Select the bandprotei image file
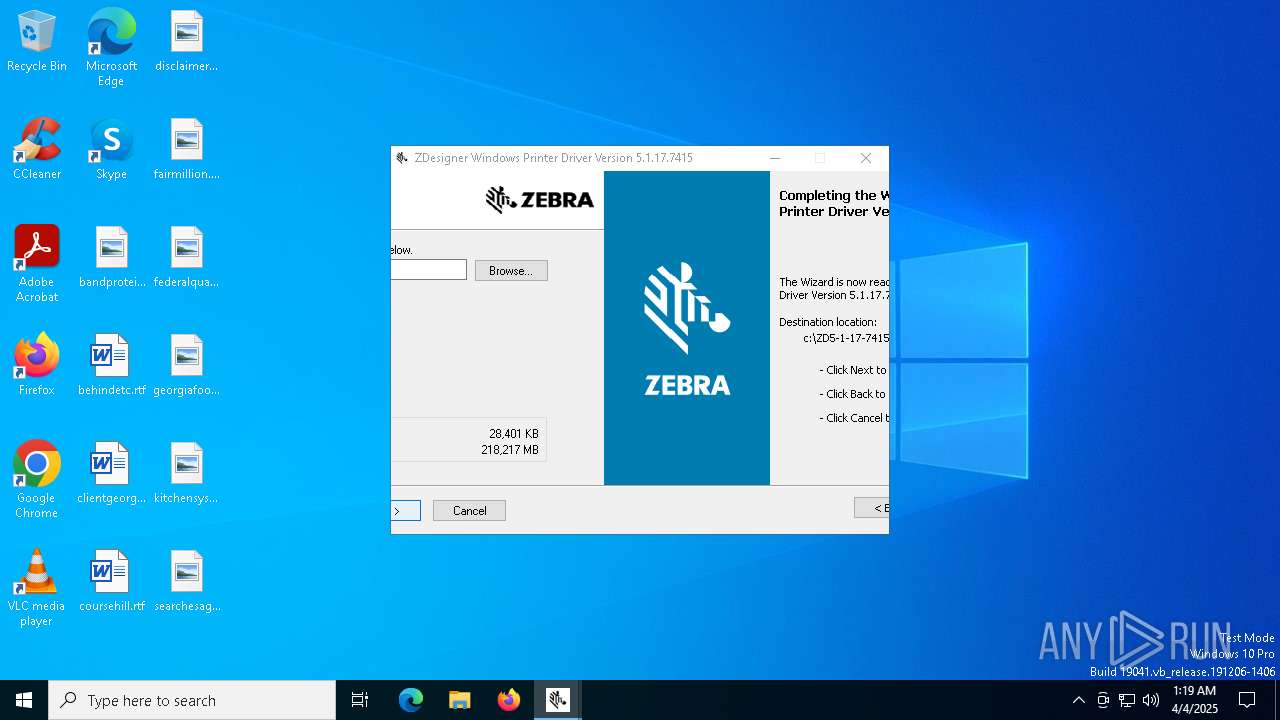This screenshot has height=720, width=1280. (x=112, y=258)
